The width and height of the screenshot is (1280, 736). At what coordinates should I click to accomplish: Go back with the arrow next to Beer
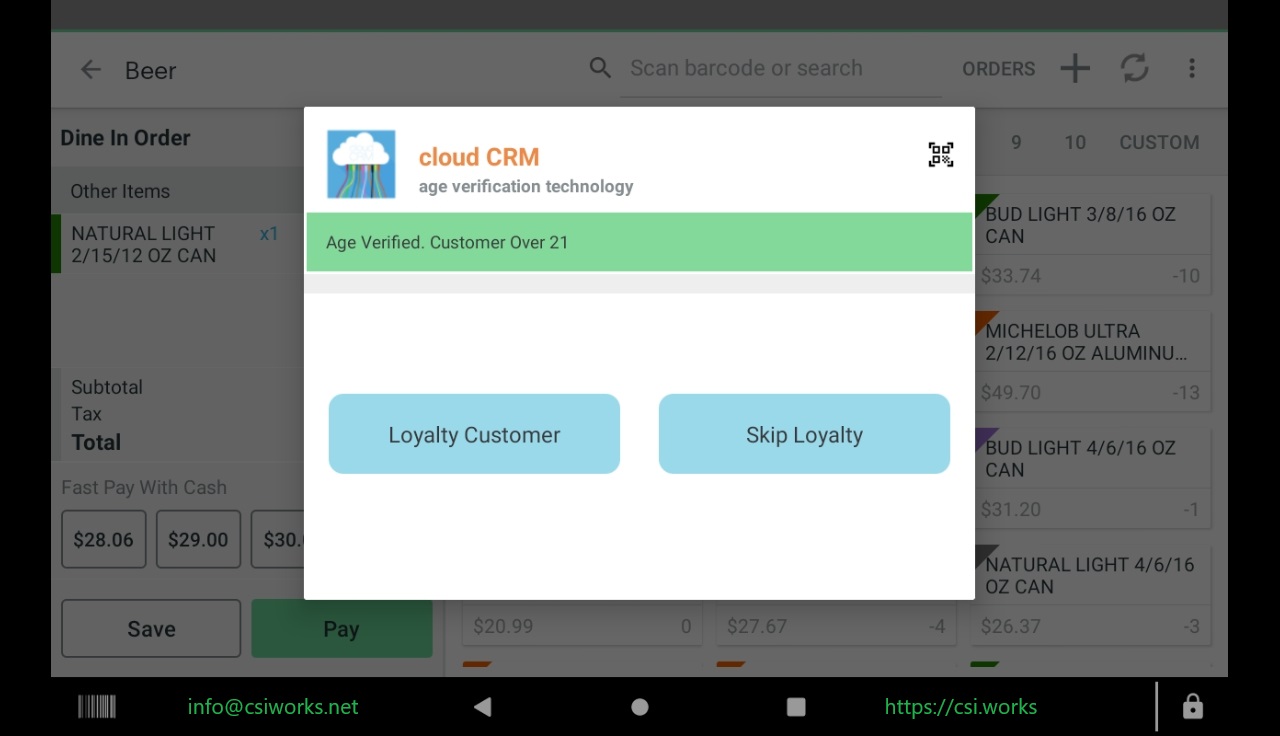[x=91, y=70]
